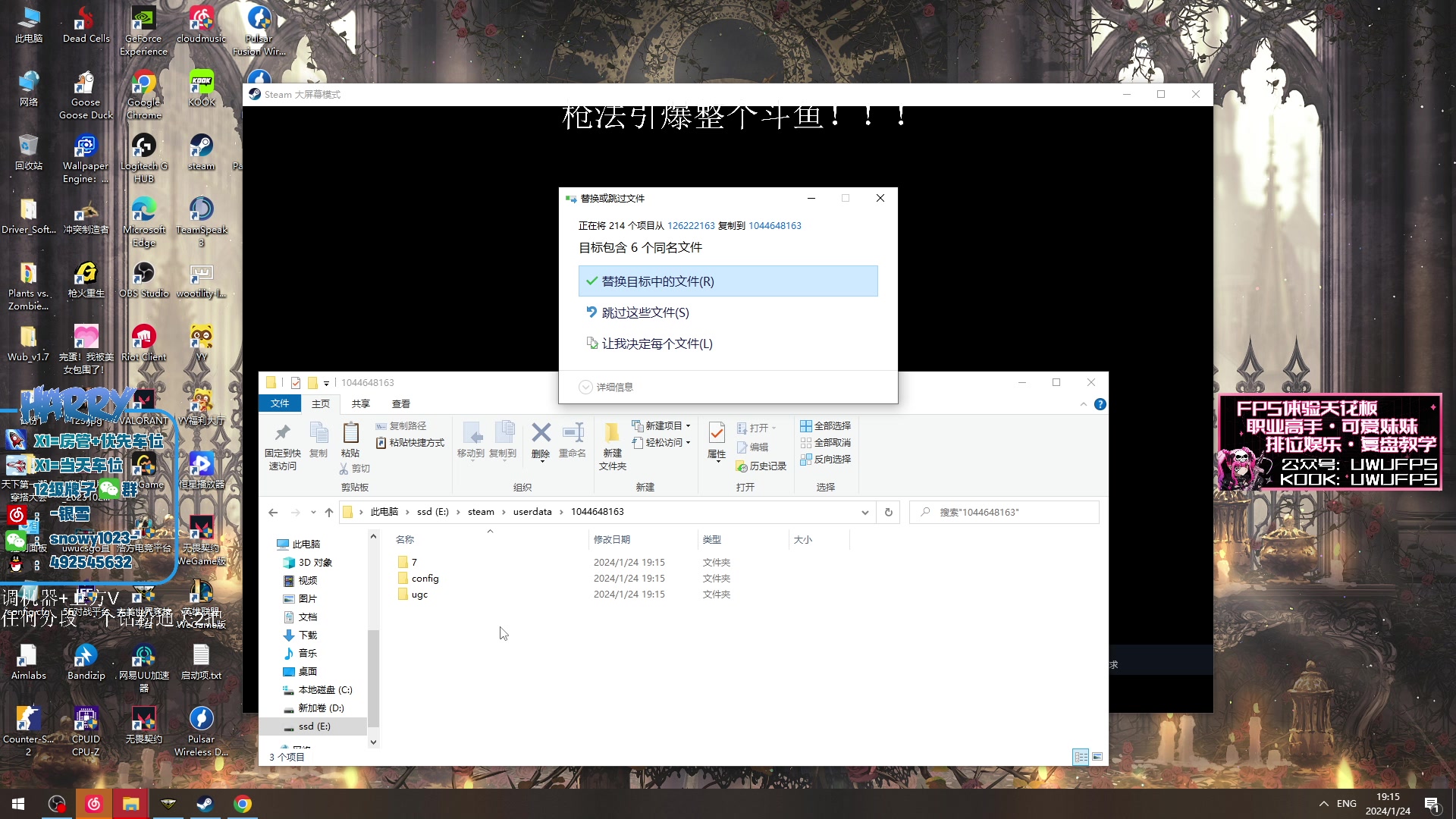The height and width of the screenshot is (819, 1456).
Task: Click the Copy (复制) ribbon icon
Action: tap(318, 441)
